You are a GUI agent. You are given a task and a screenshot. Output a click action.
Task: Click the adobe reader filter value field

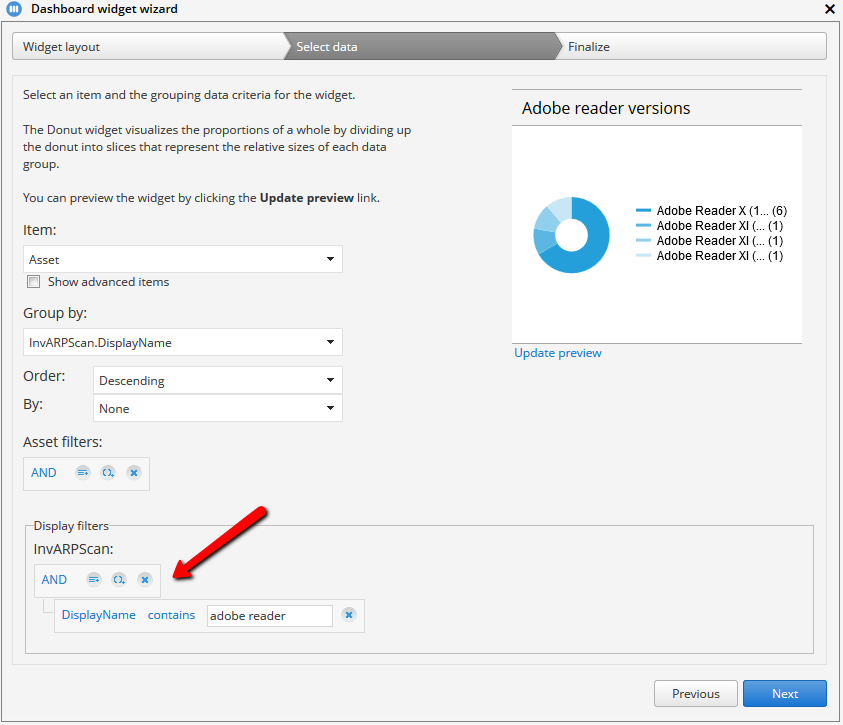coord(270,616)
